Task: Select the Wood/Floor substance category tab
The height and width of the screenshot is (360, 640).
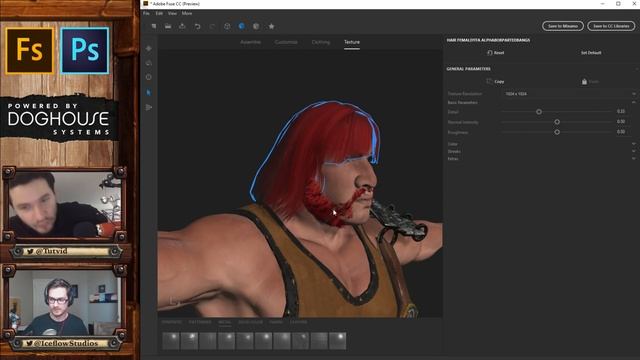Action: [x=250, y=322]
